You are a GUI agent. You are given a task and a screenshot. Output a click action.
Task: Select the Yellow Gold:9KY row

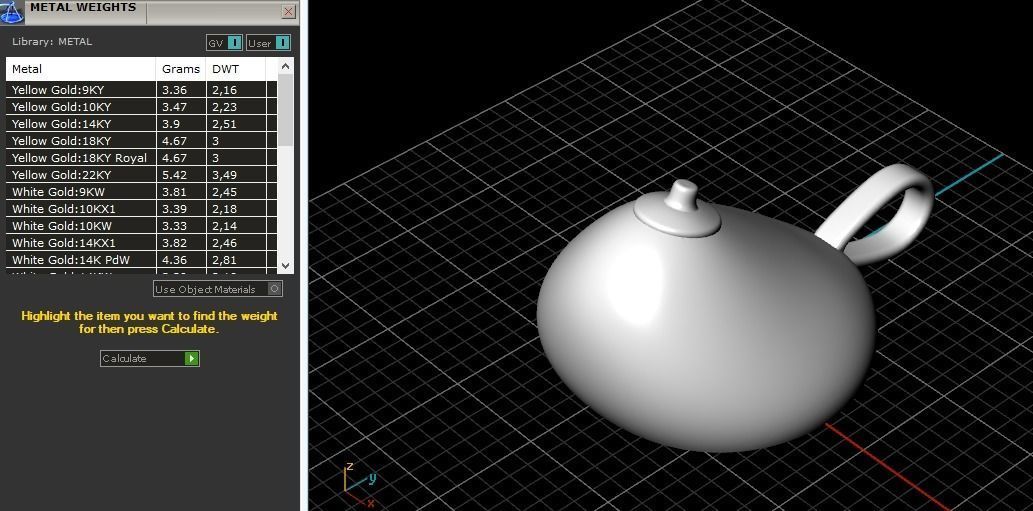tap(140, 90)
